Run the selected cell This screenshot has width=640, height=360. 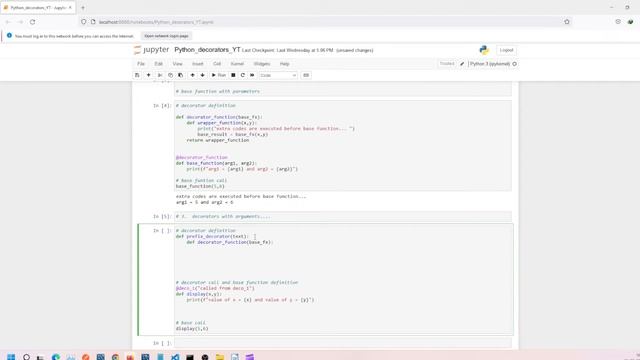[x=218, y=75]
